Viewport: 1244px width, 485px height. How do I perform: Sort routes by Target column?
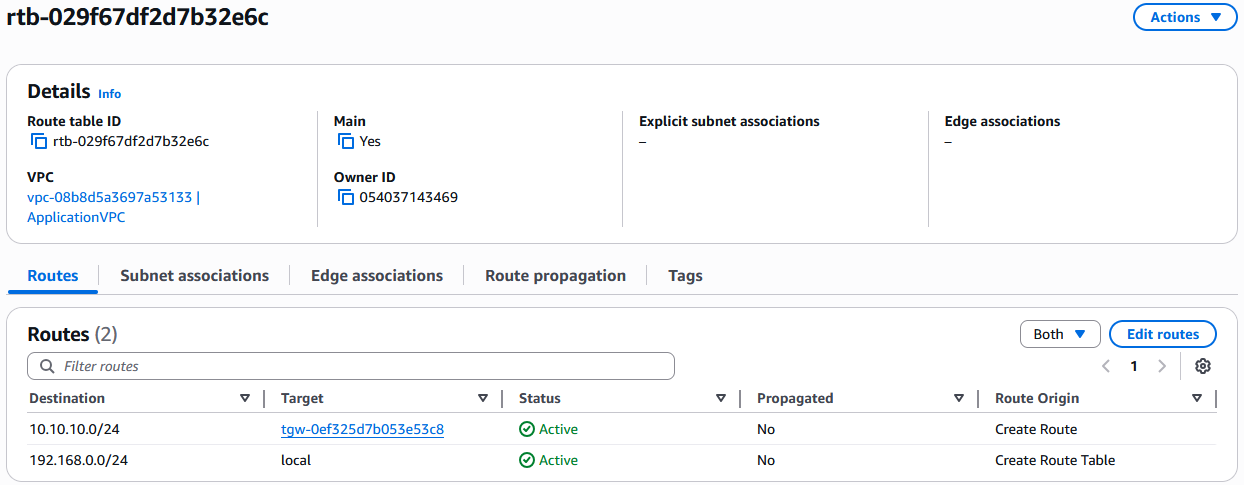pyautogui.click(x=483, y=398)
